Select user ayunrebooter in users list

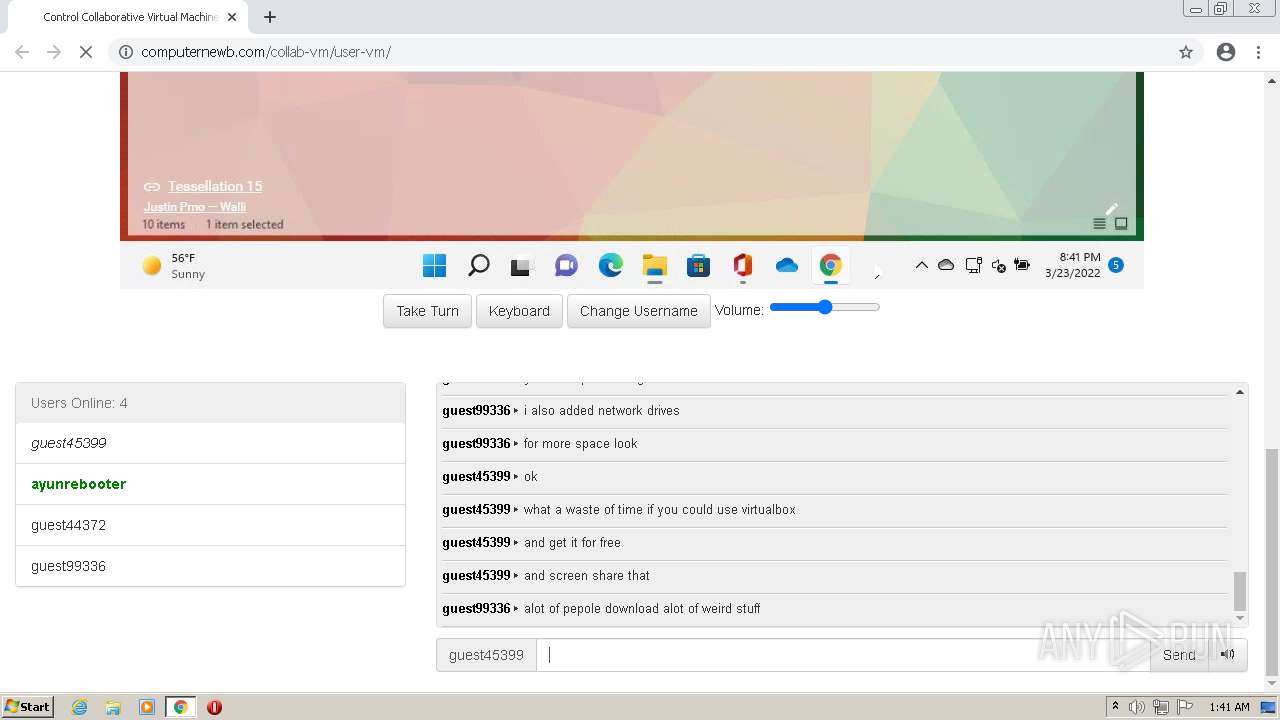pos(210,484)
